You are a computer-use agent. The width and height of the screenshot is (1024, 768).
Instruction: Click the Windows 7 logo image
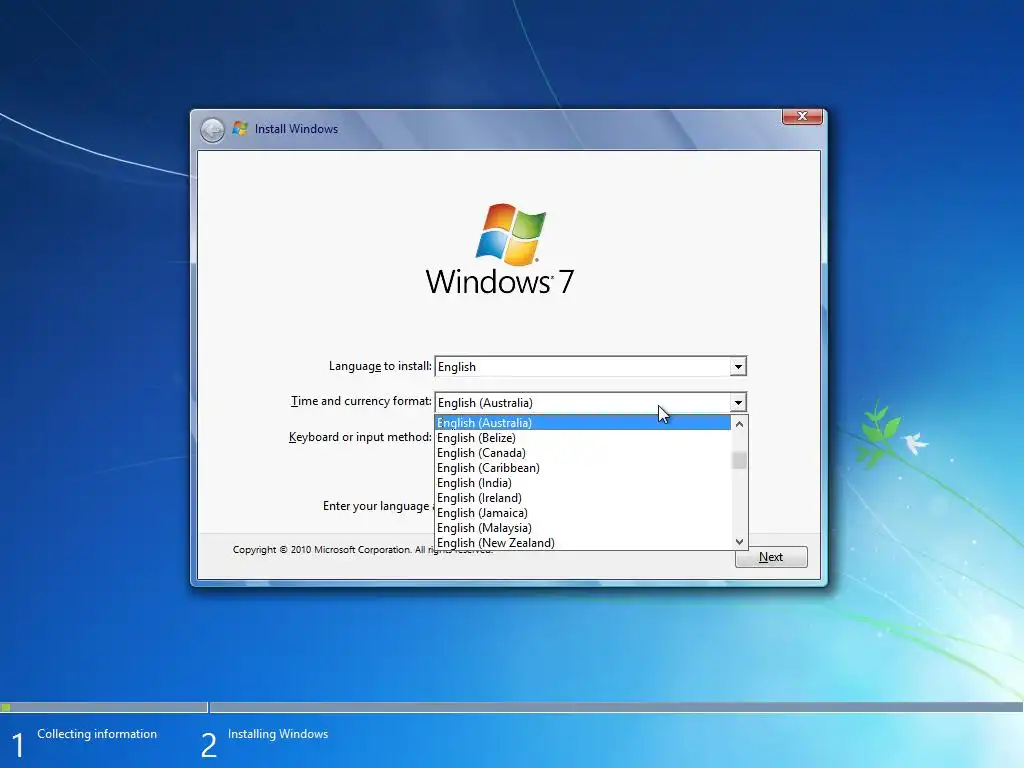click(x=500, y=249)
